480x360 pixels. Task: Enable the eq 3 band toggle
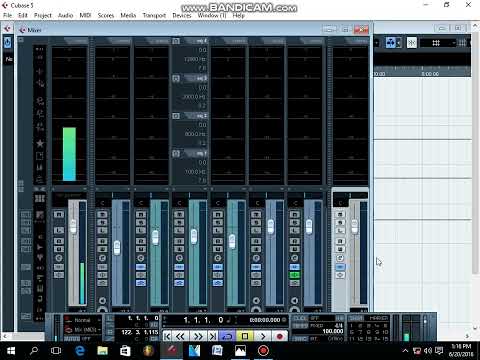[176, 78]
